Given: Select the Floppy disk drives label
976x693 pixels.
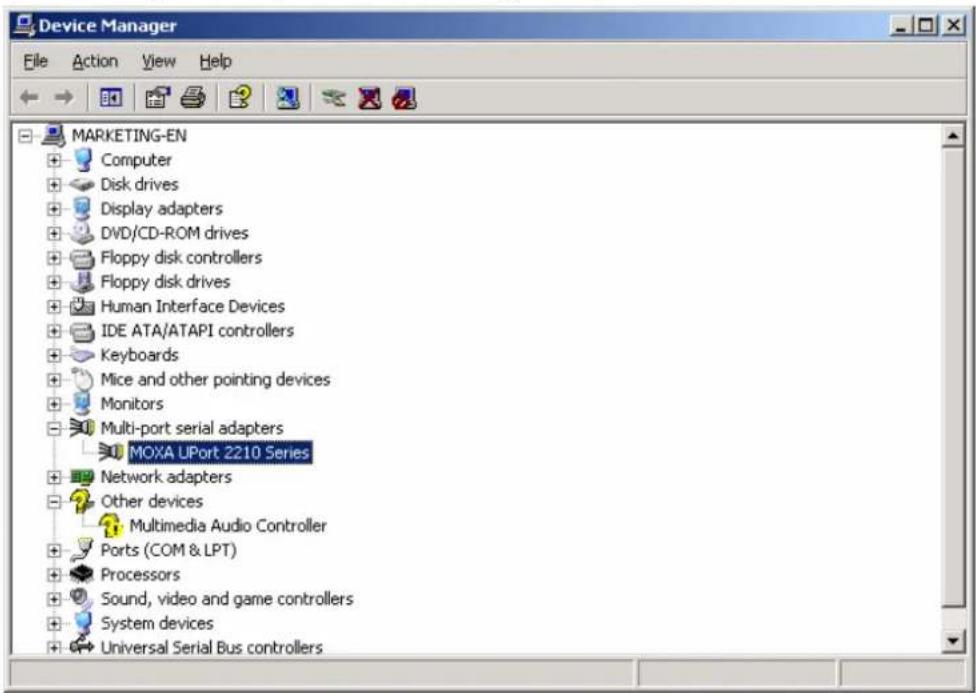Looking at the screenshot, I should tap(165, 282).
